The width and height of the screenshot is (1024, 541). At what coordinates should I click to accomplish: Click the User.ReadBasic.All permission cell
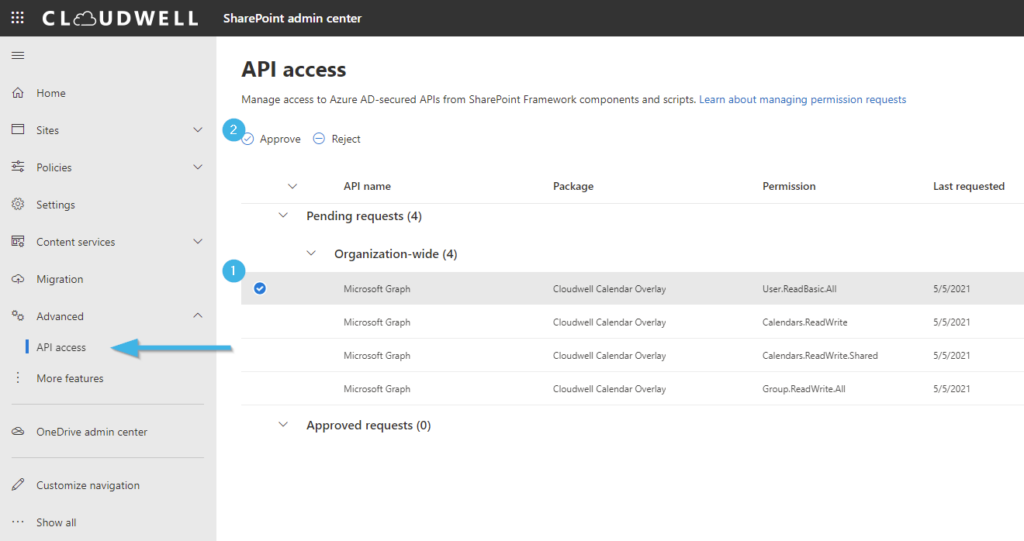[799, 289]
